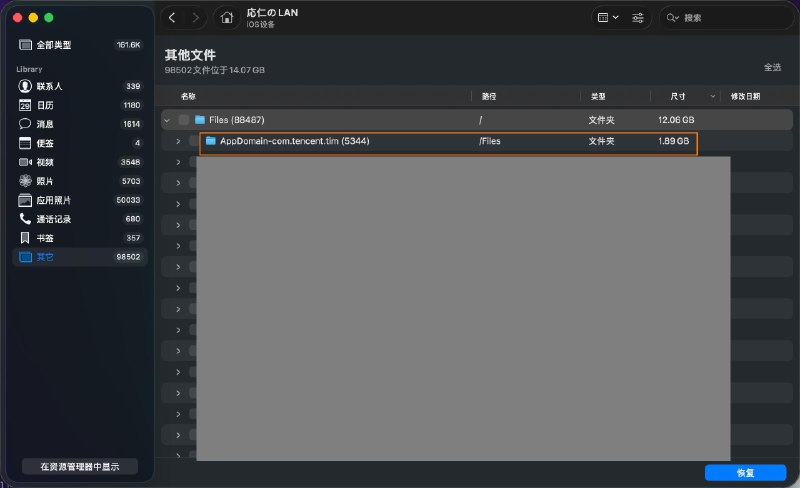Screen dimensions: 800x488
Task: Open the home screen icon
Action: [x=227, y=18]
